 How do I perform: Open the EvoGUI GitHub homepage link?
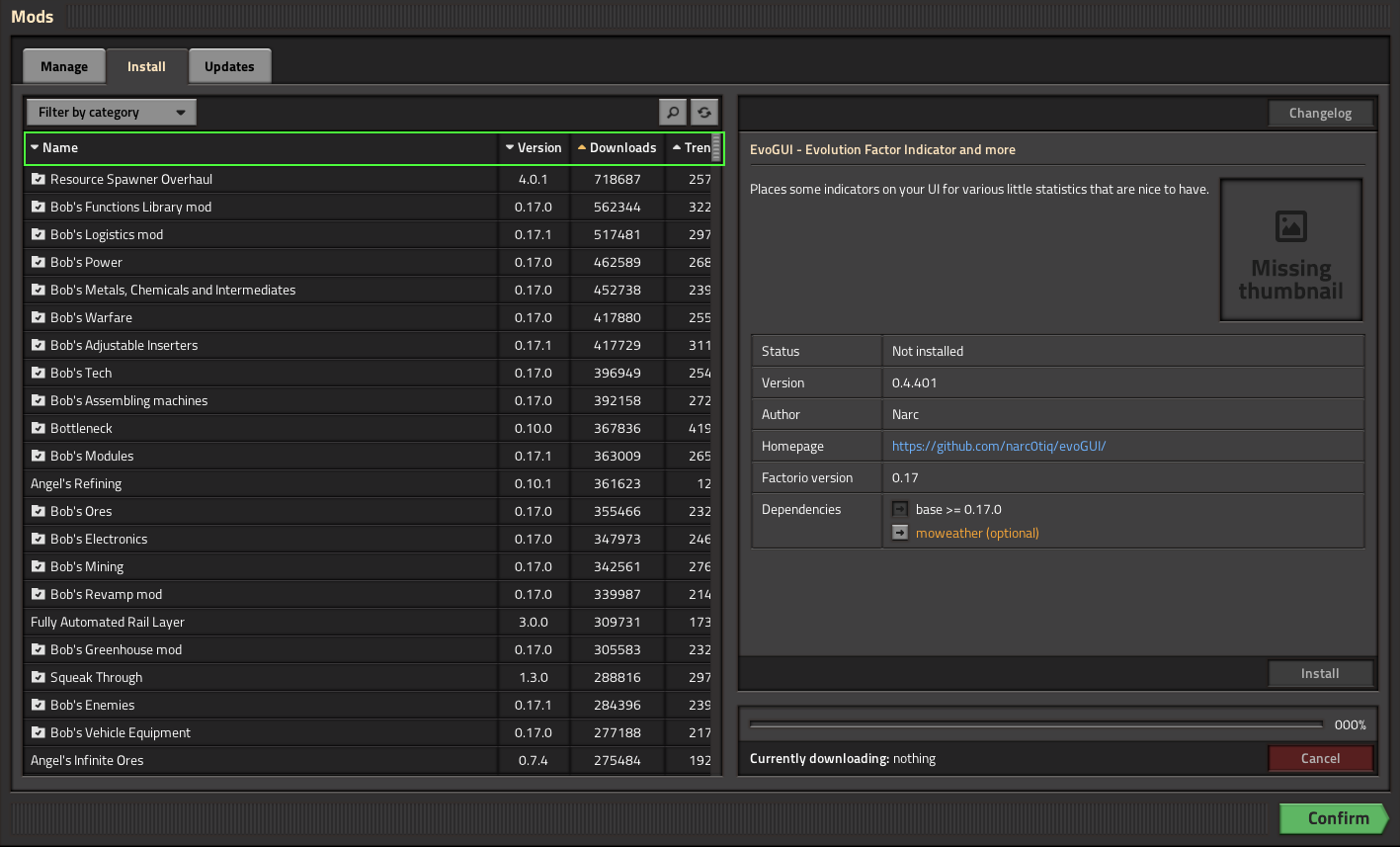point(999,446)
